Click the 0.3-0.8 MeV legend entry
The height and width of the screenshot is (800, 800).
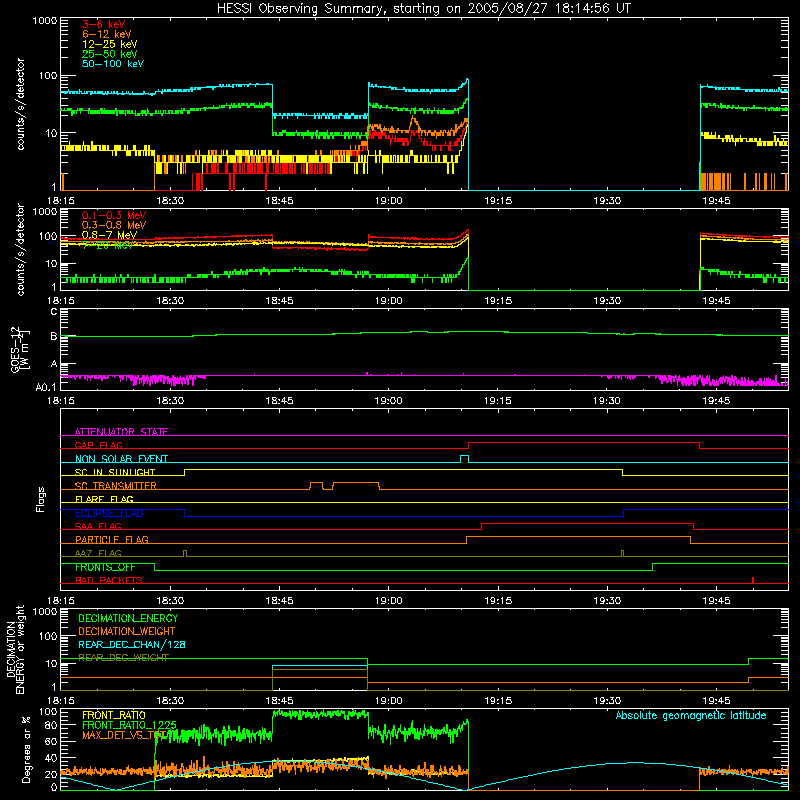[114, 225]
